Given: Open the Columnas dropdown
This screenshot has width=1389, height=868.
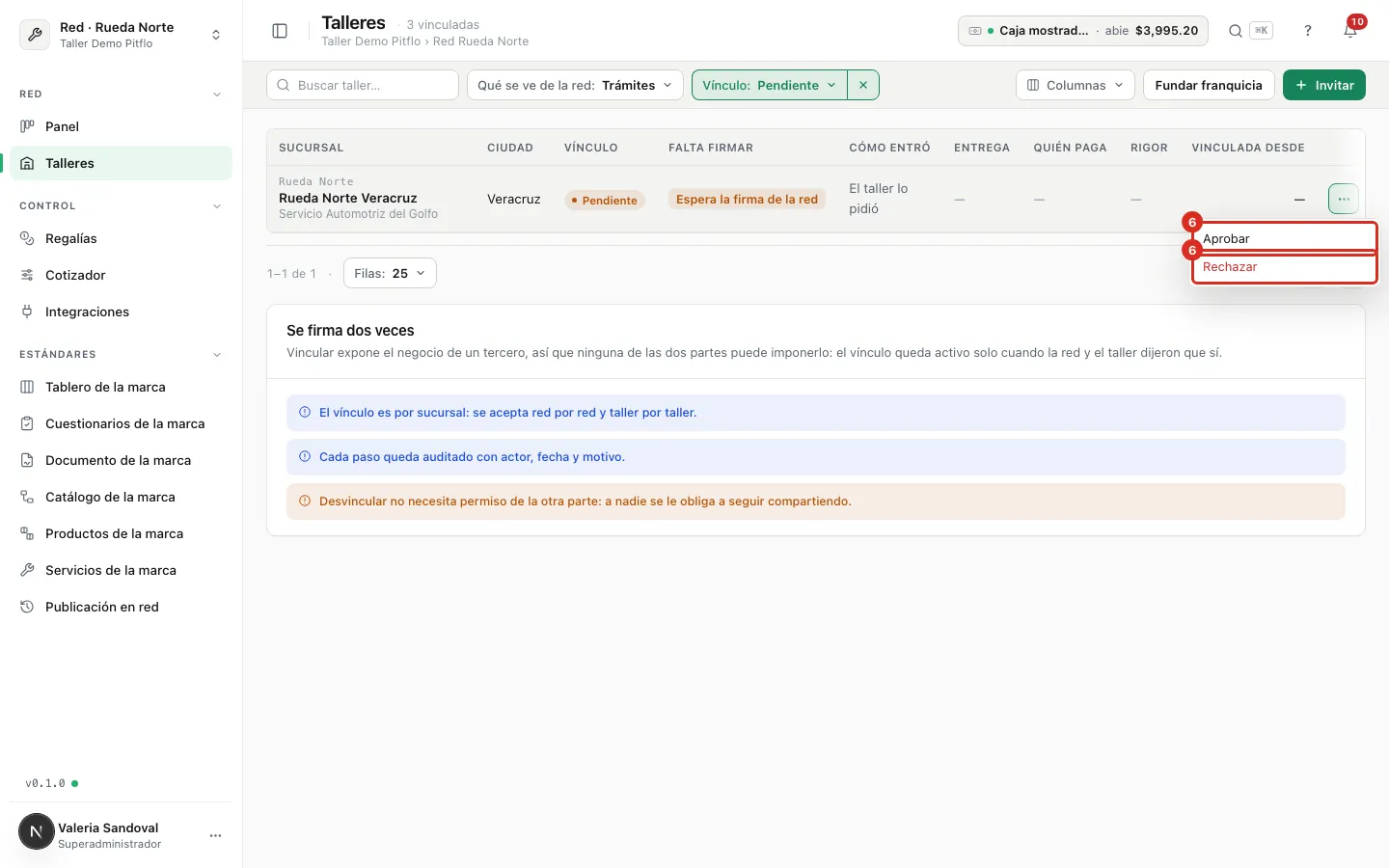Looking at the screenshot, I should (1076, 85).
